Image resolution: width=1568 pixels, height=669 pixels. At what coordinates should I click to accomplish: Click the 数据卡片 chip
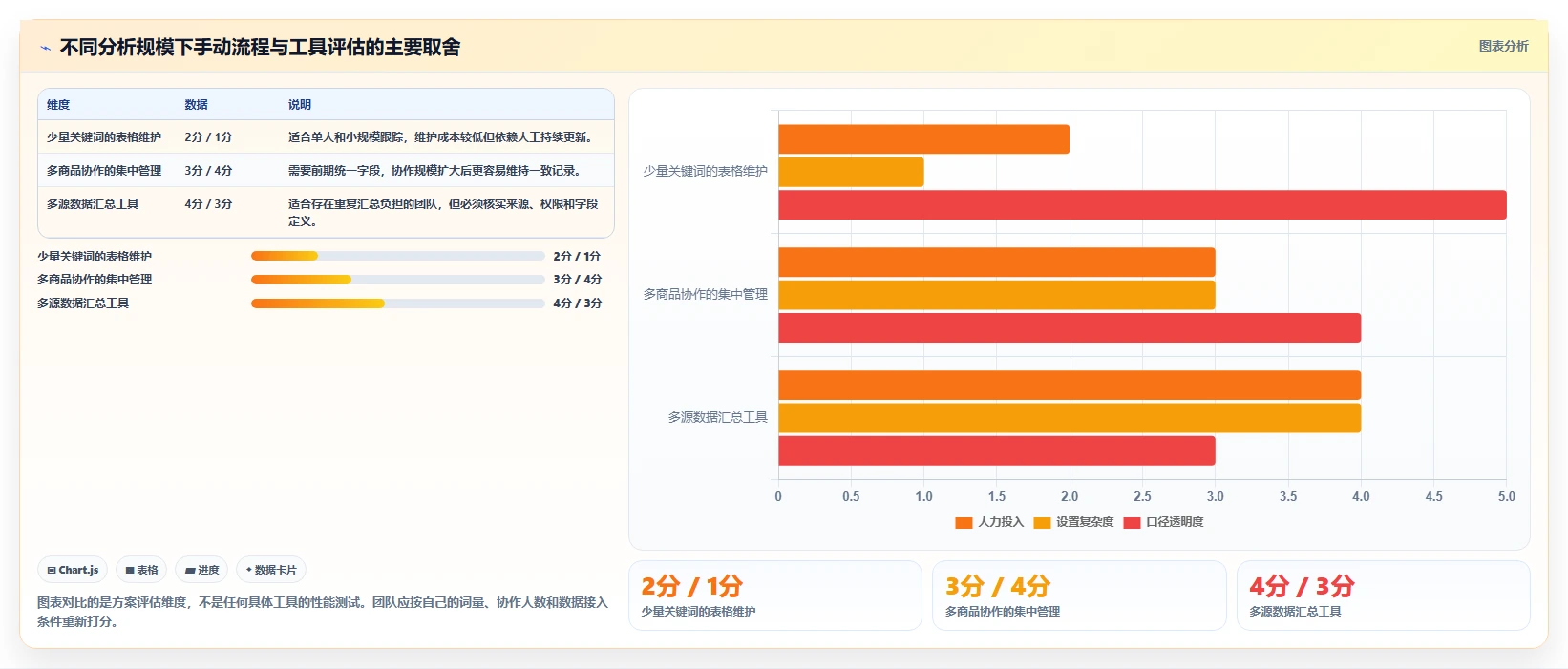pos(271,570)
